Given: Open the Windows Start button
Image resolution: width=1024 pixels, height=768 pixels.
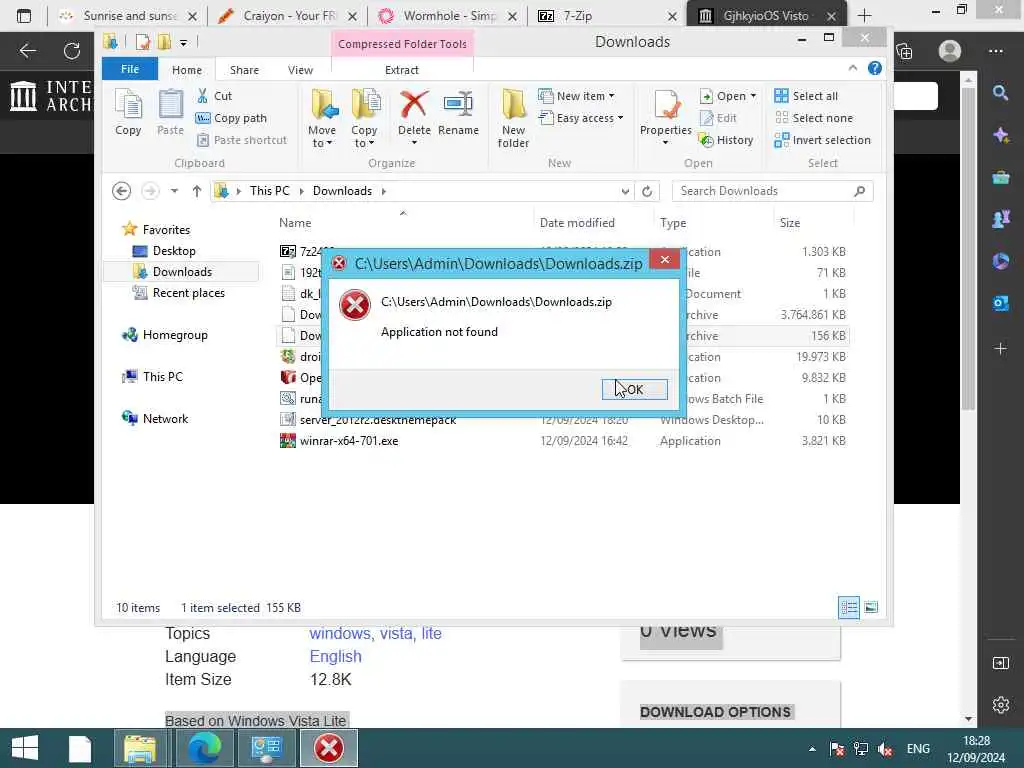Looking at the screenshot, I should tap(25, 748).
